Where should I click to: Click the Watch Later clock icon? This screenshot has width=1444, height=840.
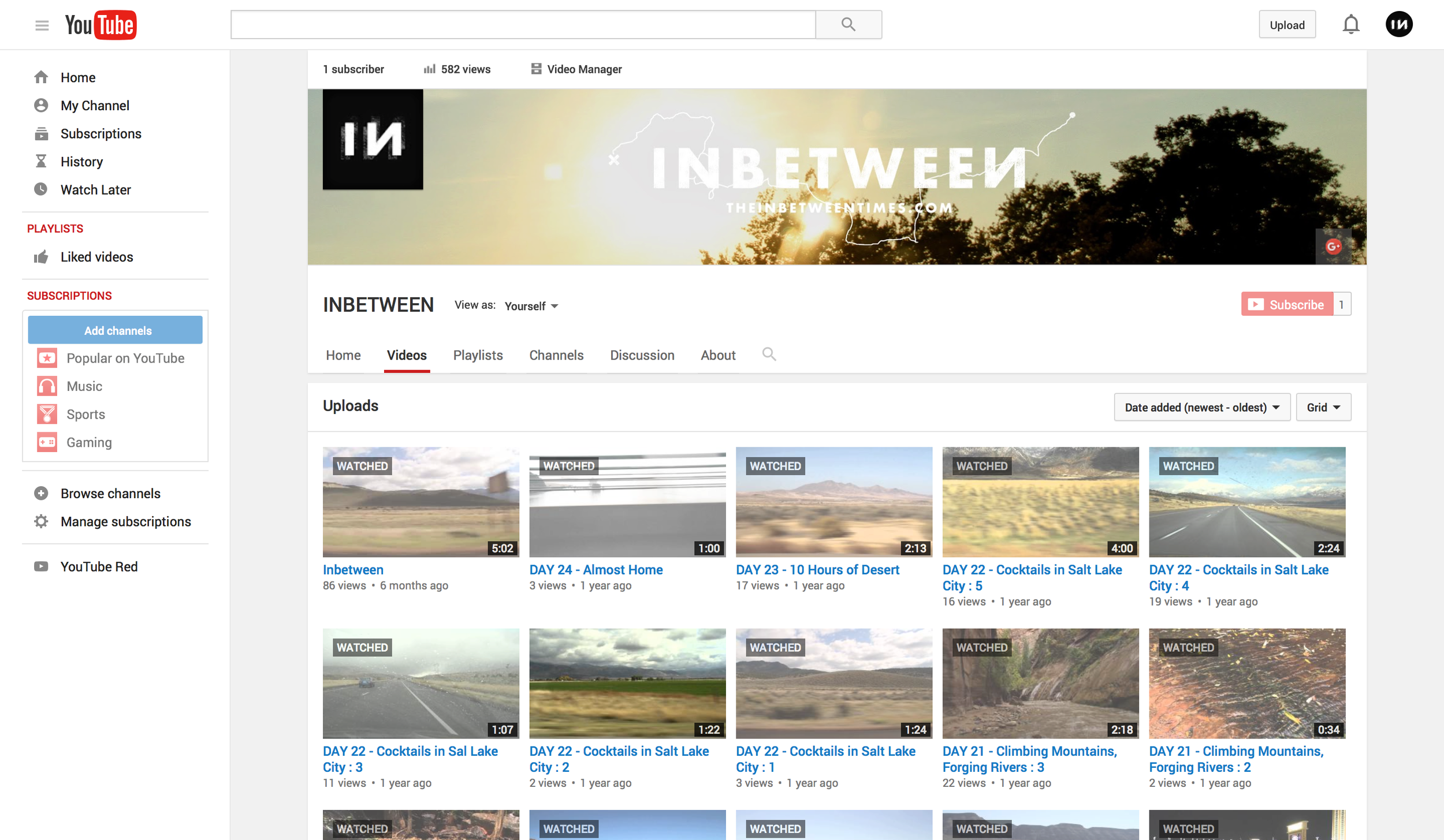coord(41,189)
